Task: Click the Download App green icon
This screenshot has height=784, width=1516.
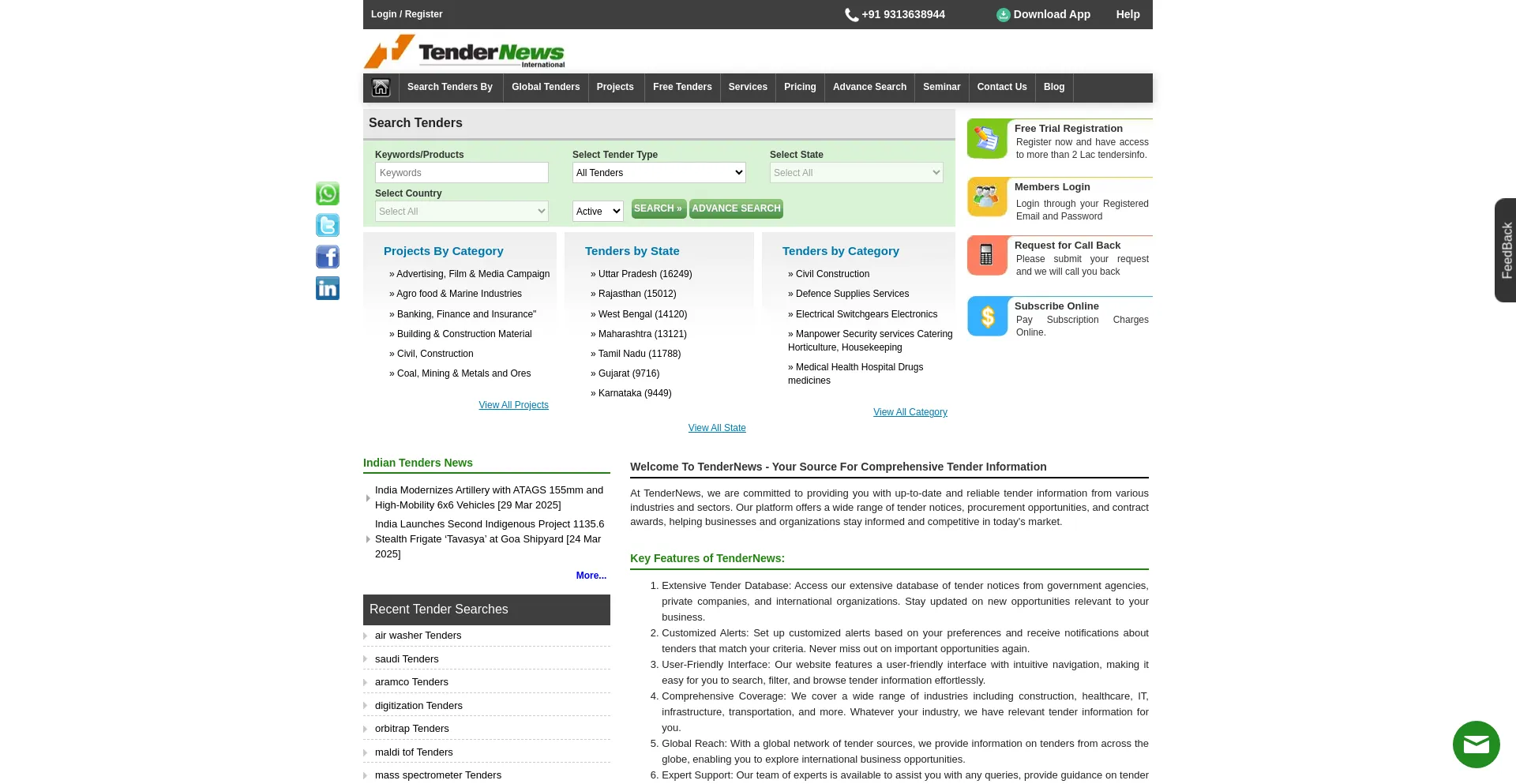Action: 1003,15
